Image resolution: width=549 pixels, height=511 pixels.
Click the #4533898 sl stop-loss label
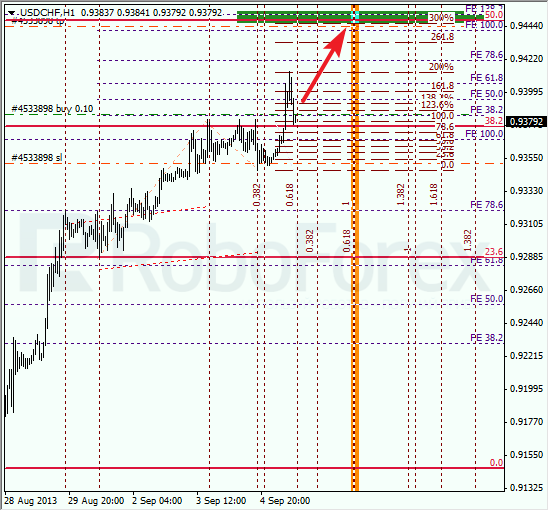pyautogui.click(x=37, y=158)
